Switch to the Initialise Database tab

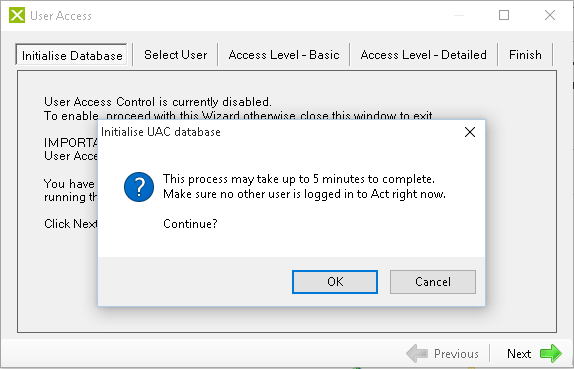[72, 55]
